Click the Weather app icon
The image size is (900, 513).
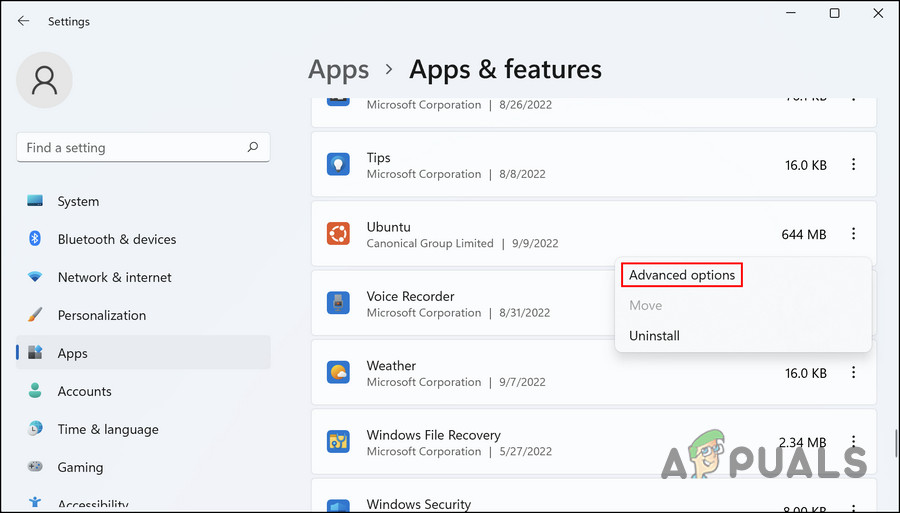[x=338, y=373]
